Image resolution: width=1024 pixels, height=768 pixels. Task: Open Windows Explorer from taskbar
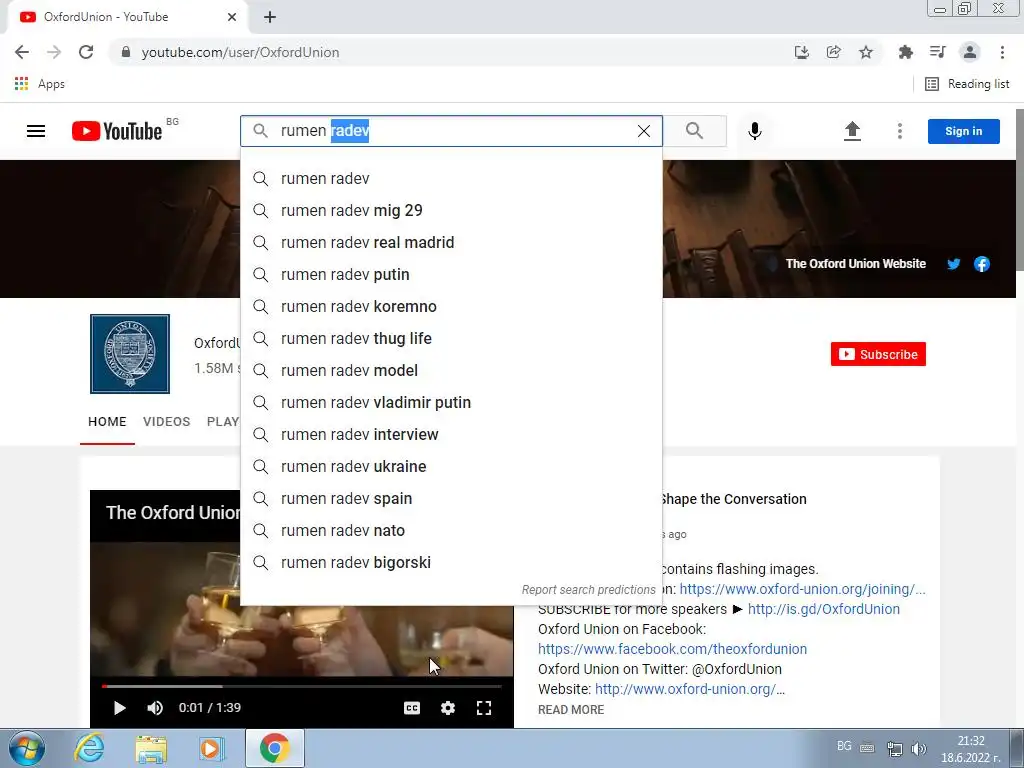coord(151,748)
